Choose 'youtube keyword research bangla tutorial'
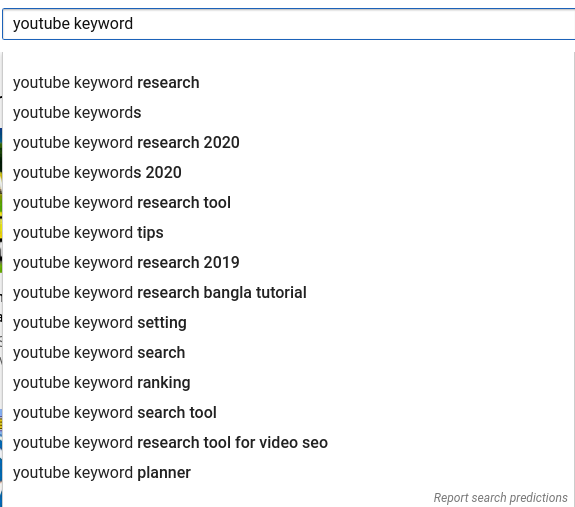 [289, 293]
